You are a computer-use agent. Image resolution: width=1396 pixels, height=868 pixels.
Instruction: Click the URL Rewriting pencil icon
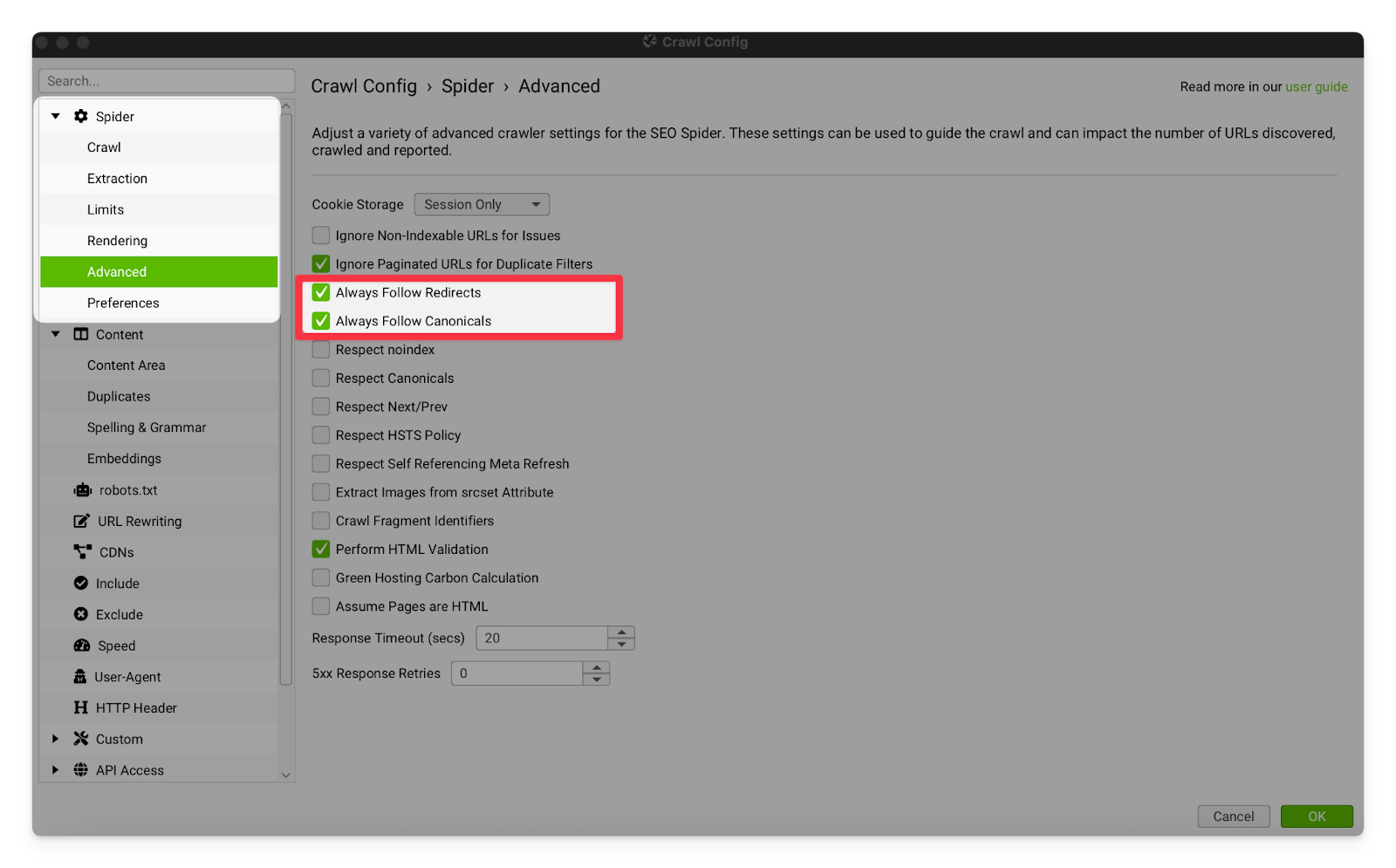pyautogui.click(x=81, y=521)
